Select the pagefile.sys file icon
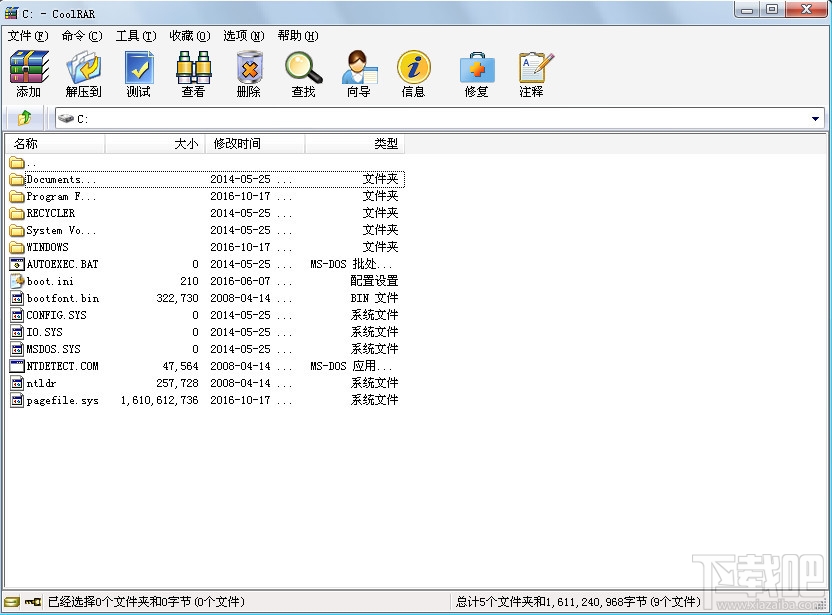The image size is (832, 615). 17,400
